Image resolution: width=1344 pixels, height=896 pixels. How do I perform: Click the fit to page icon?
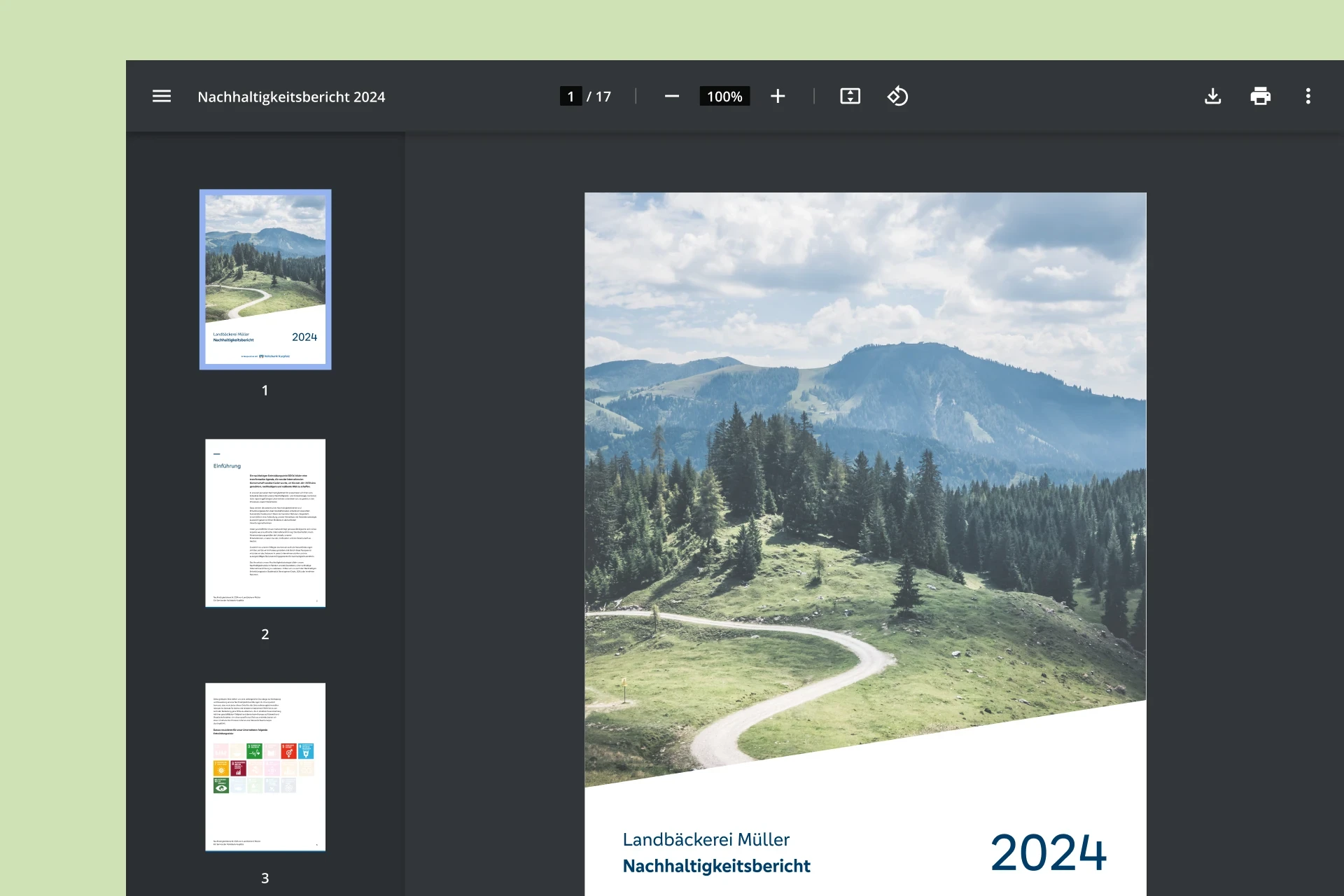850,96
